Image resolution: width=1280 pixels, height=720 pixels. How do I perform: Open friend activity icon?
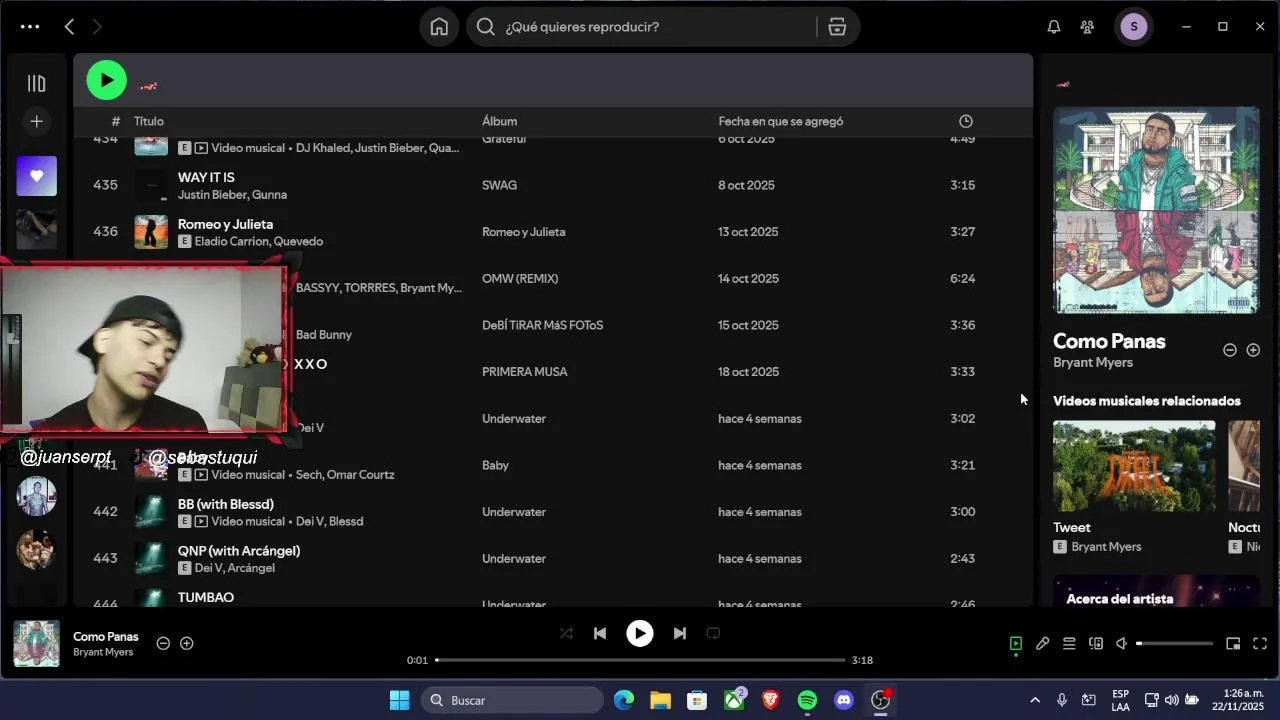tap(1087, 27)
